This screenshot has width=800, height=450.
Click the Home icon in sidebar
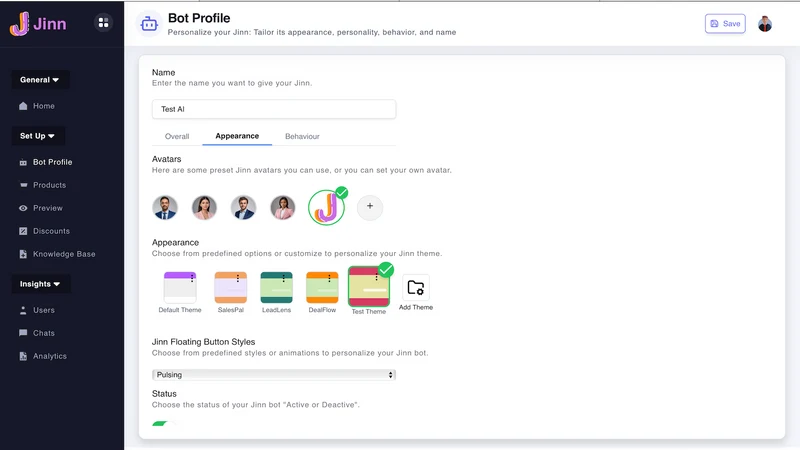pos(23,106)
